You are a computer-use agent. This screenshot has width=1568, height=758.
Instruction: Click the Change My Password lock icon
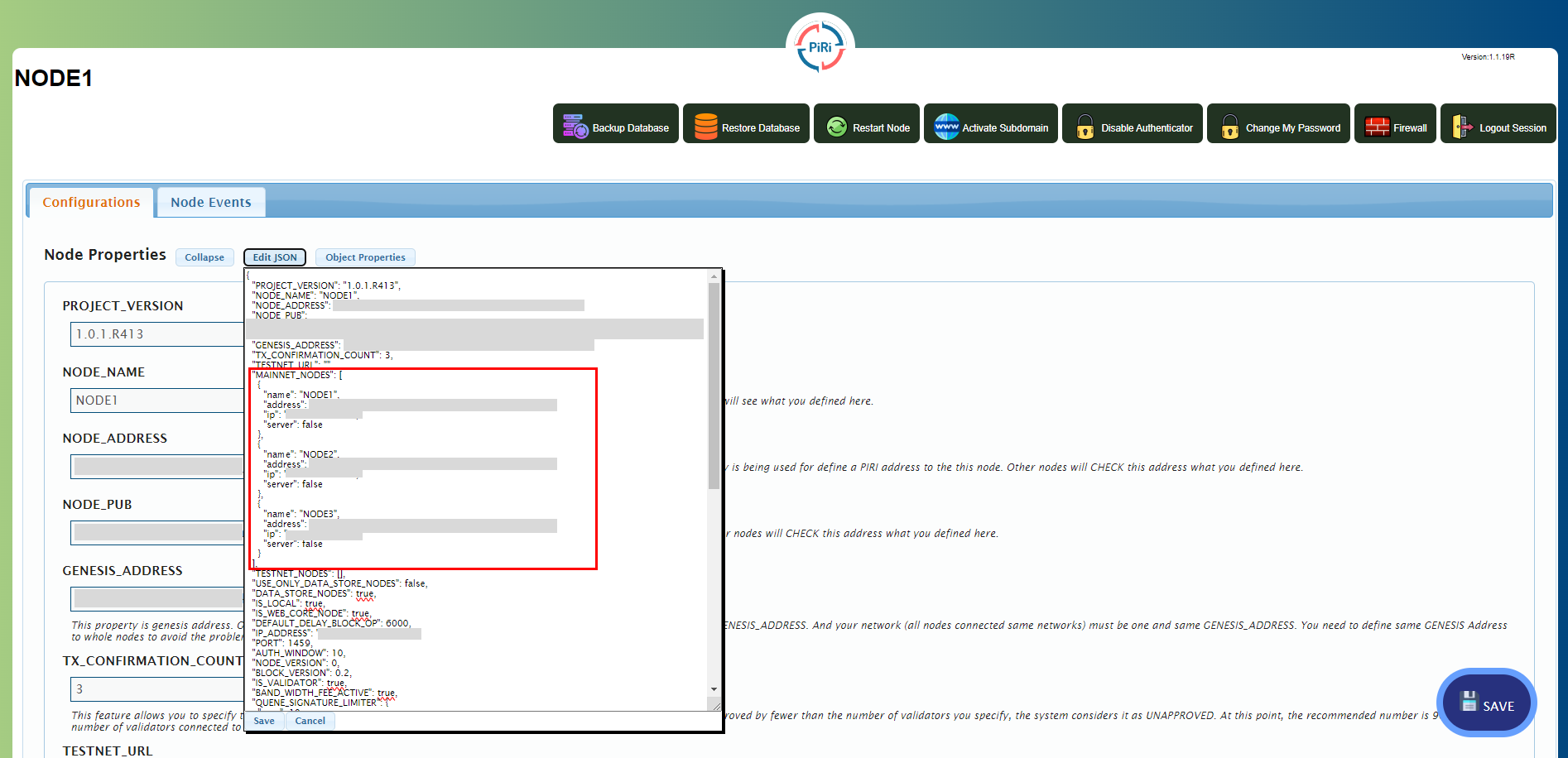1229,127
